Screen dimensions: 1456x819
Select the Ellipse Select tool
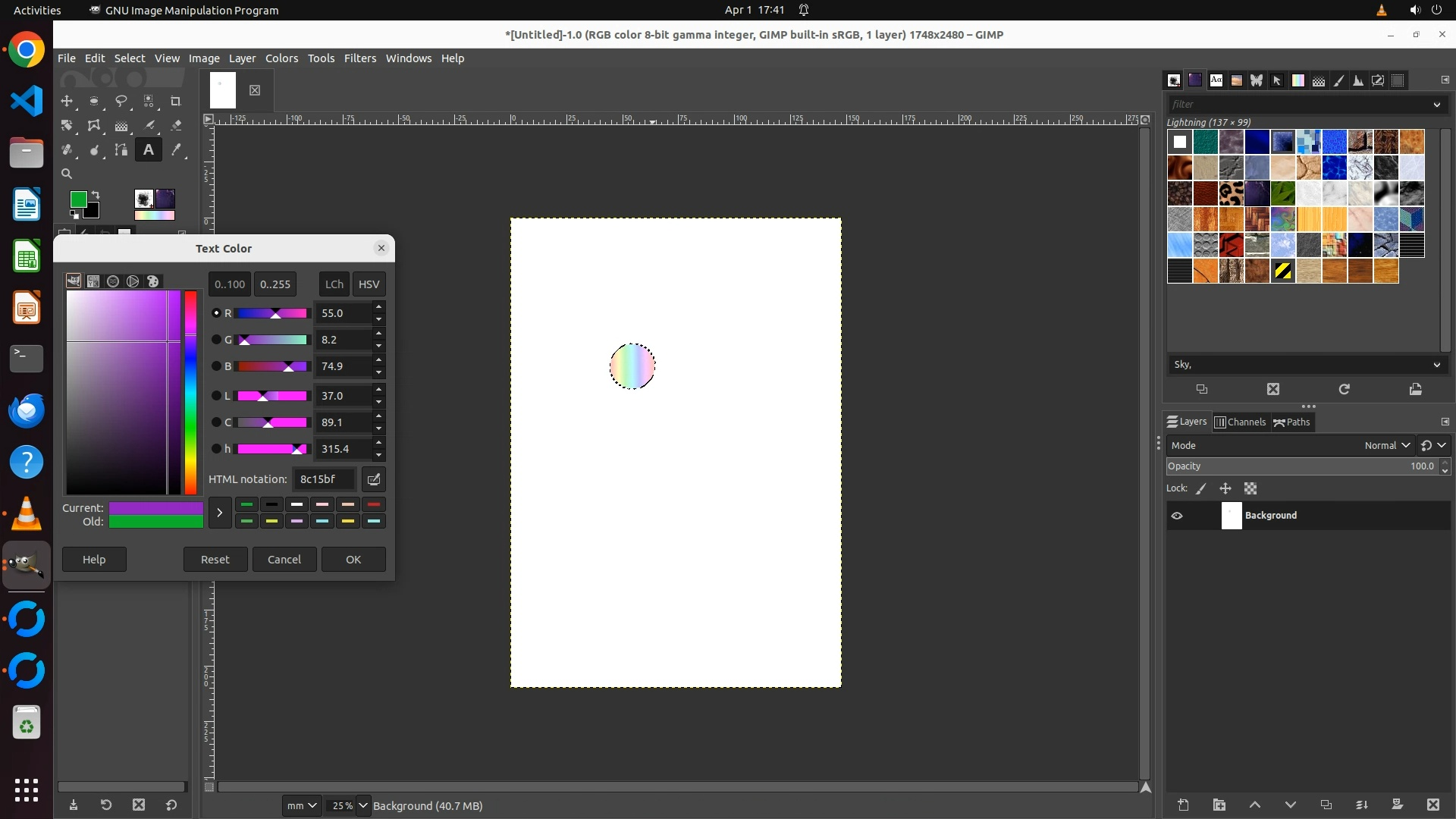point(94,101)
